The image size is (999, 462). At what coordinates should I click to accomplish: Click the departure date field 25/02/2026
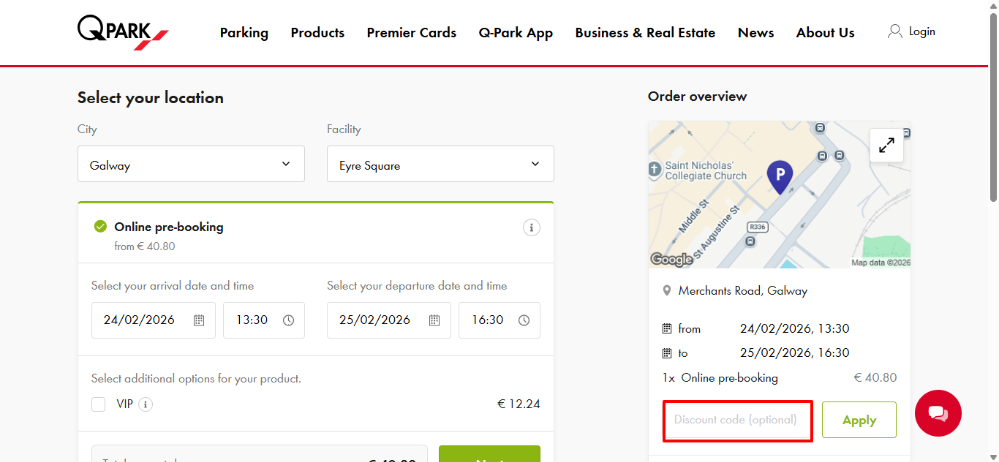pyautogui.click(x=389, y=320)
